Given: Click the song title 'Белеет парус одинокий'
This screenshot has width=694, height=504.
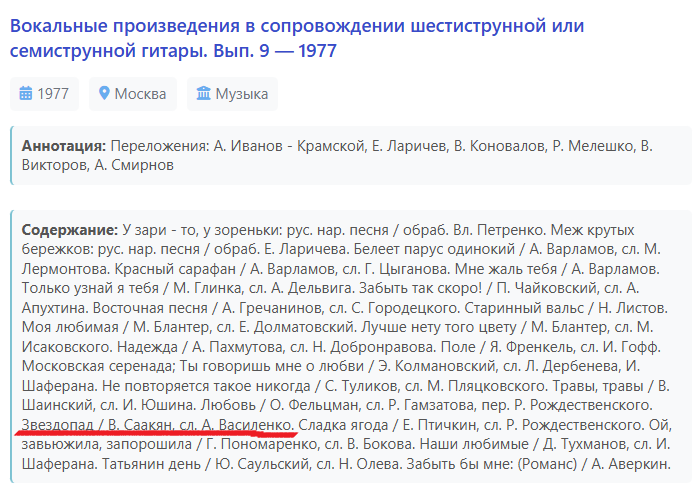Looking at the screenshot, I should (434, 249).
